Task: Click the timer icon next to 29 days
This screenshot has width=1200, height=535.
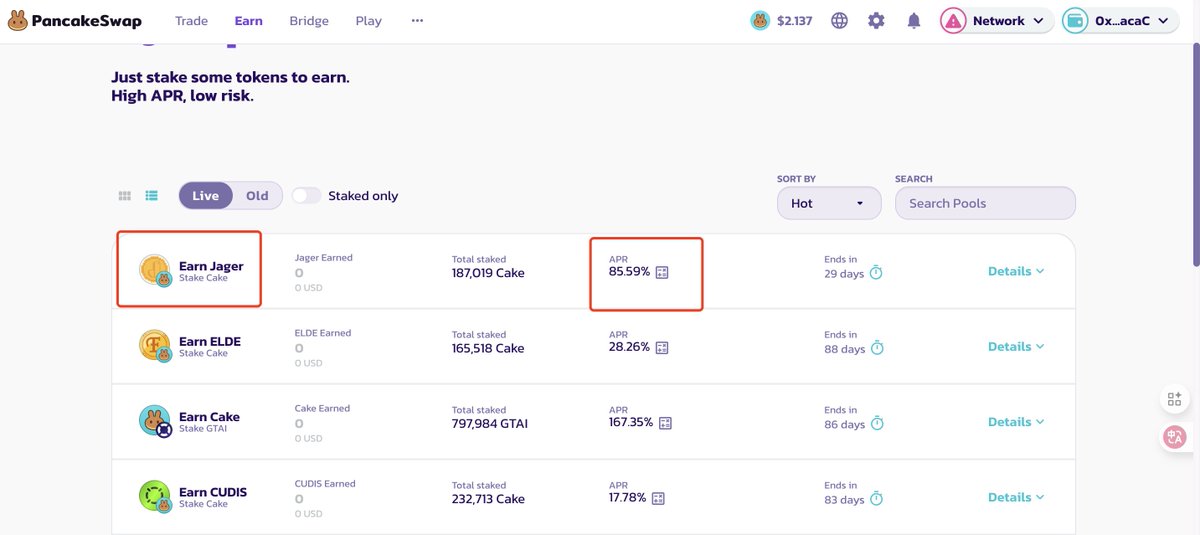Action: (x=877, y=273)
